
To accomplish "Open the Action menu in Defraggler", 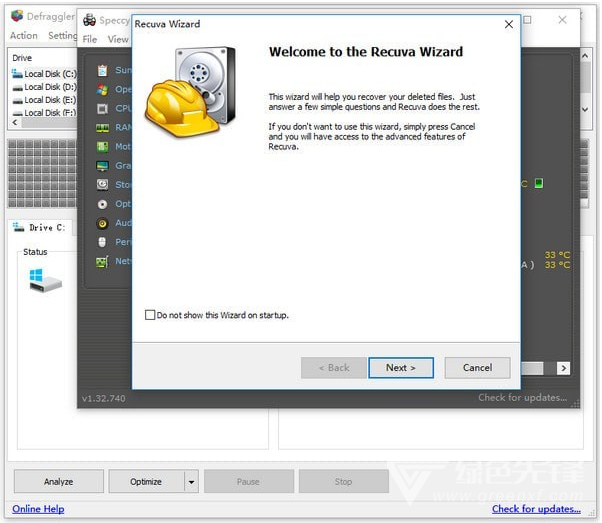I will coord(24,36).
